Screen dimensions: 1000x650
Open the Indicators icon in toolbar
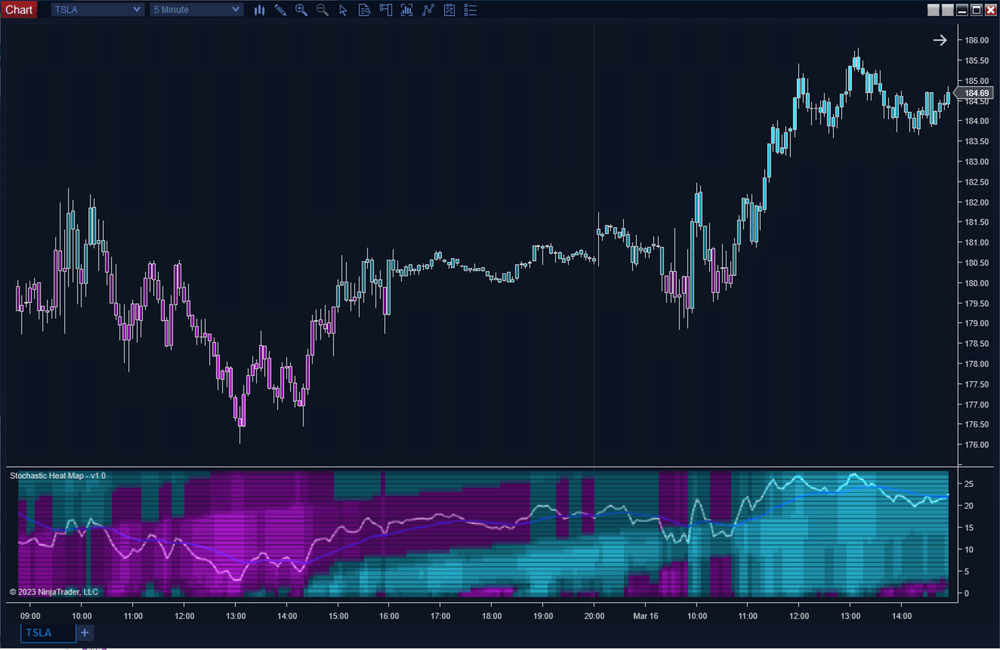point(428,10)
